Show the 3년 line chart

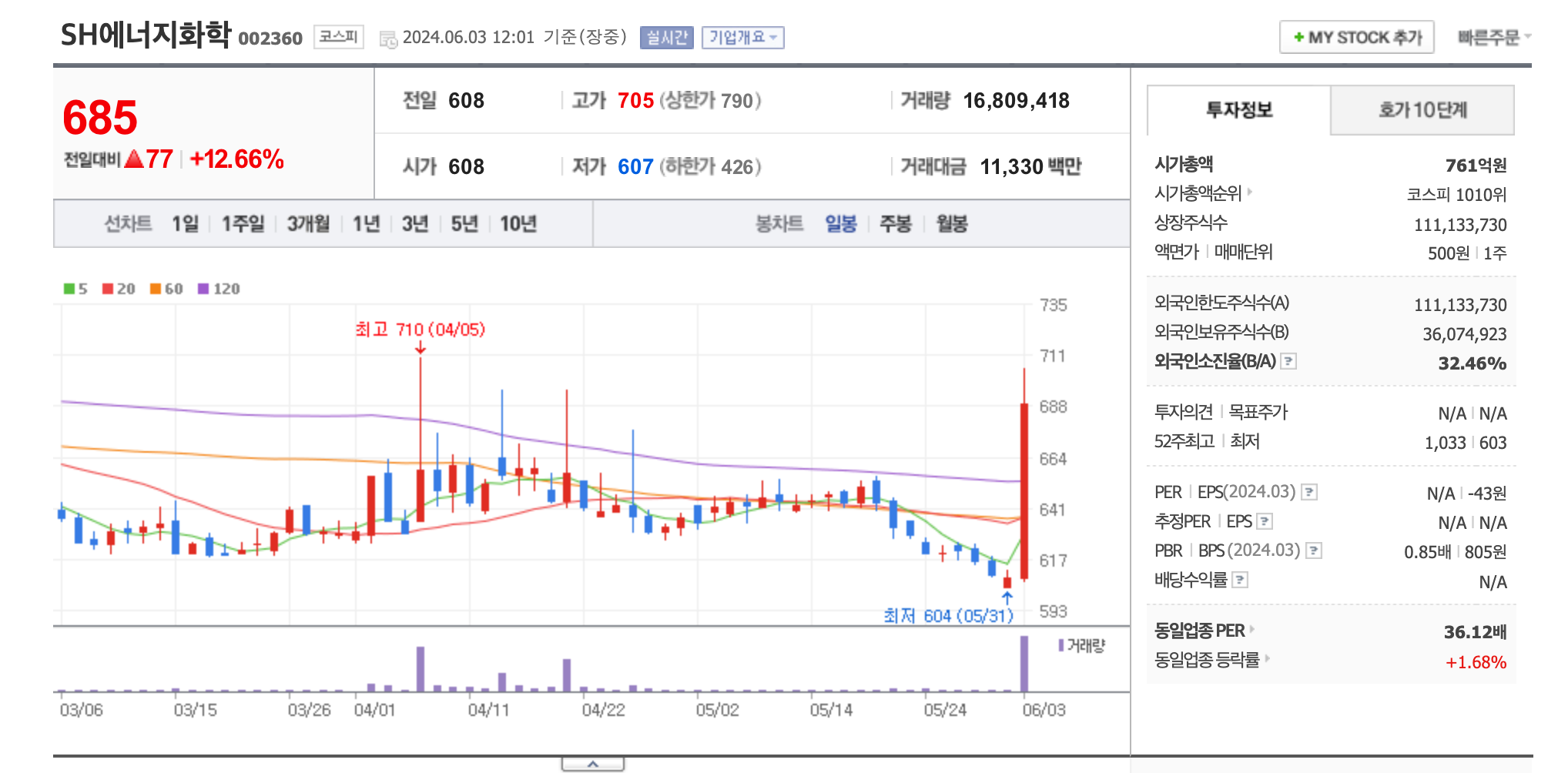pyautogui.click(x=414, y=224)
